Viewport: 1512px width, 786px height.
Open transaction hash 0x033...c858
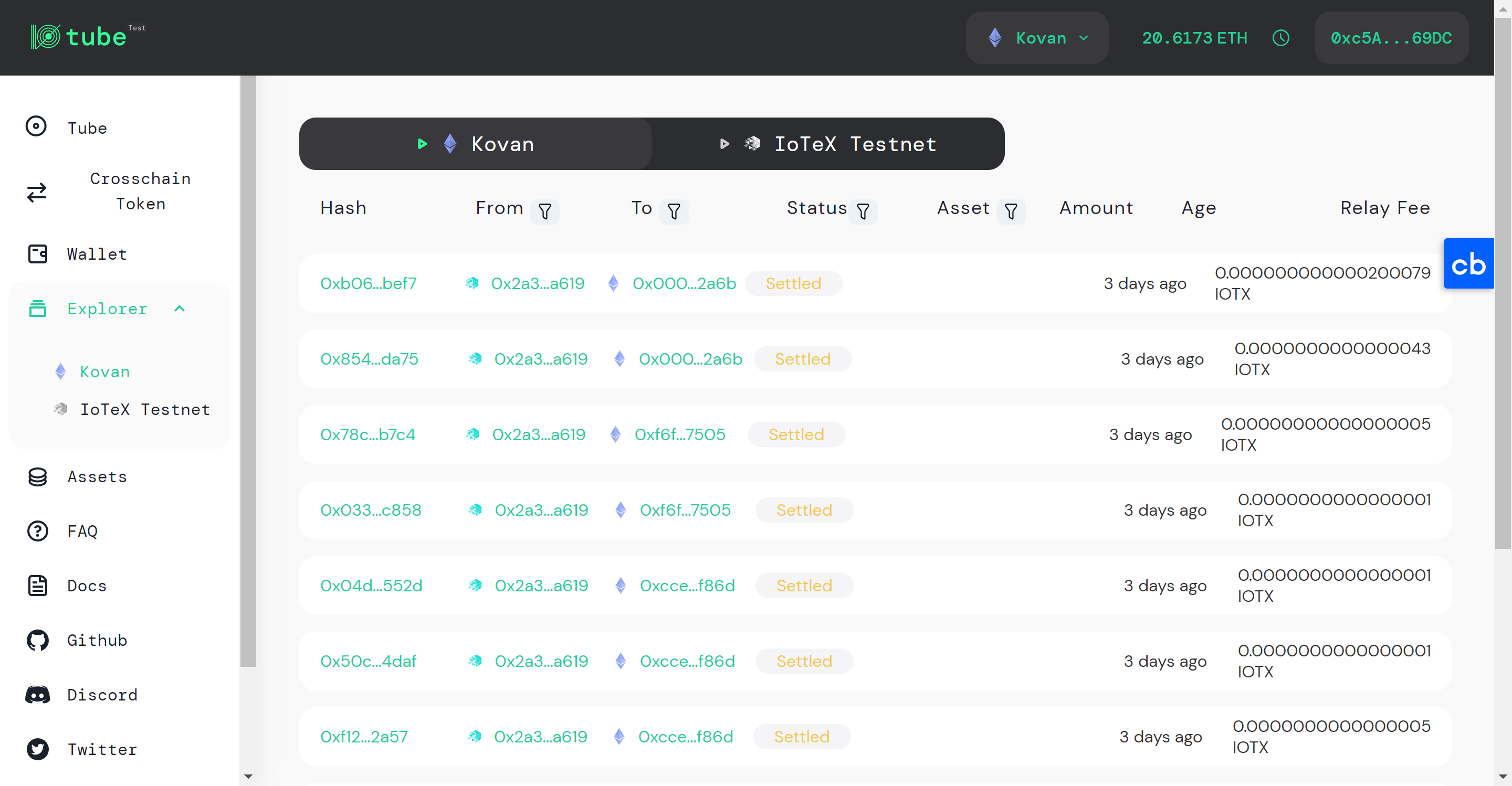(371, 509)
